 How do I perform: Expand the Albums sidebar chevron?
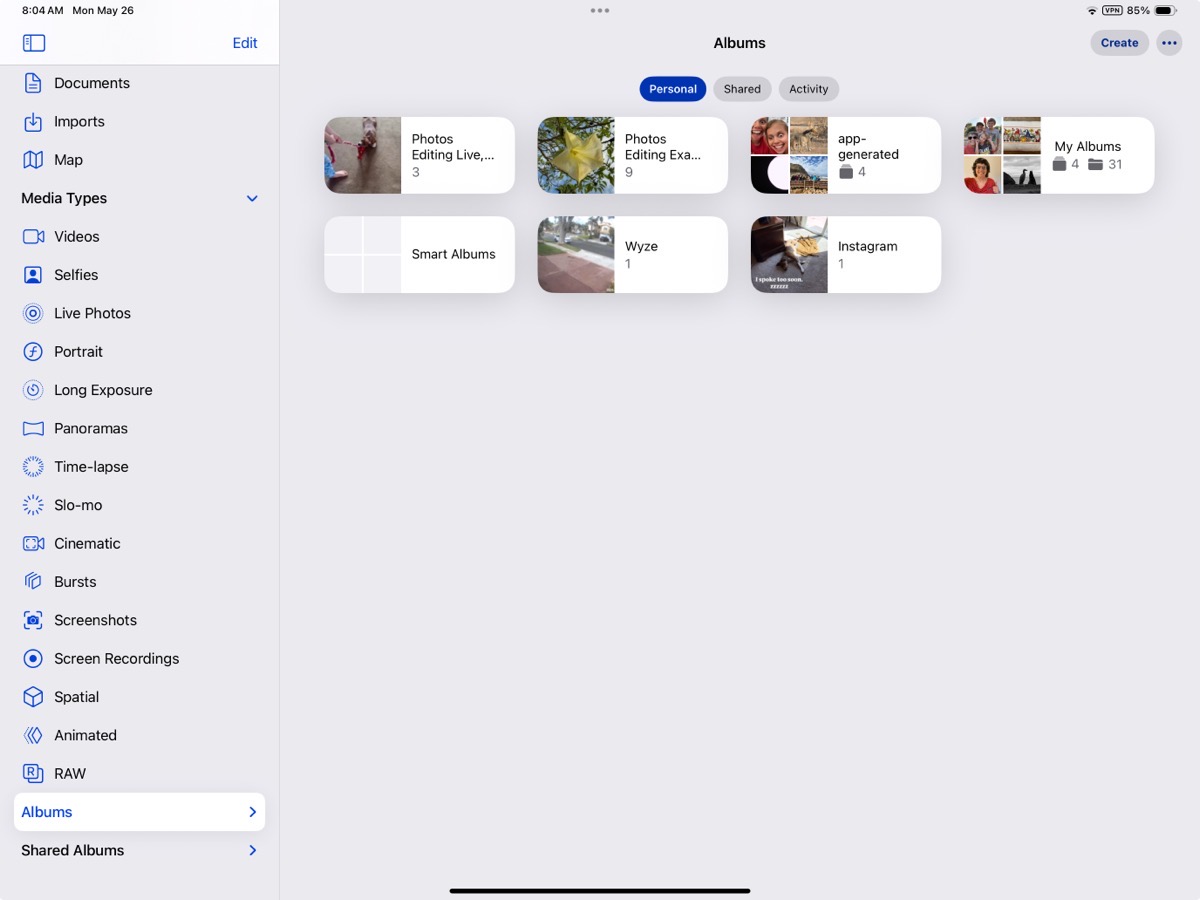click(252, 812)
